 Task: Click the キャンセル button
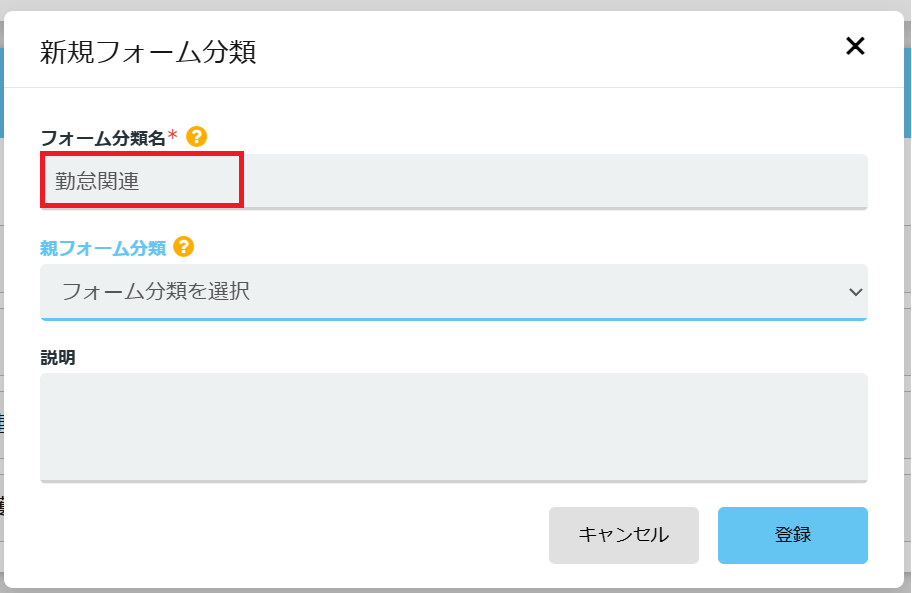[x=624, y=535]
